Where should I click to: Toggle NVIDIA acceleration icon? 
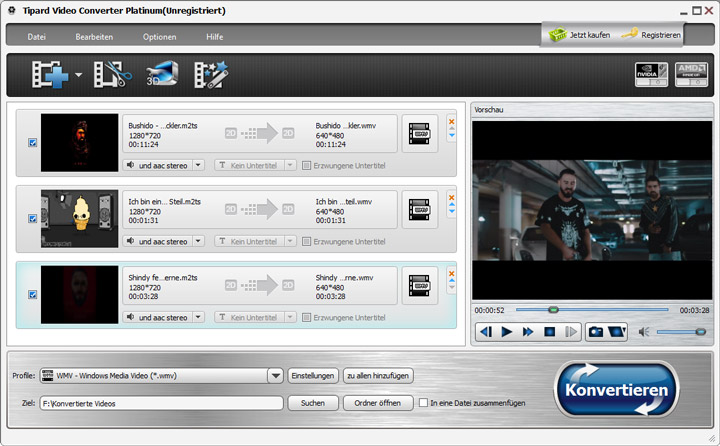click(x=651, y=74)
